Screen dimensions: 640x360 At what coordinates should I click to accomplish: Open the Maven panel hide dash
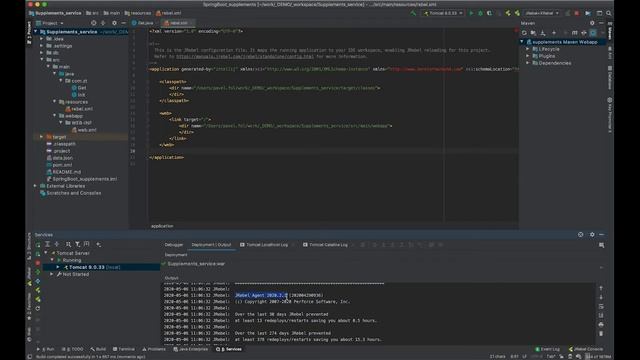[x=601, y=23]
